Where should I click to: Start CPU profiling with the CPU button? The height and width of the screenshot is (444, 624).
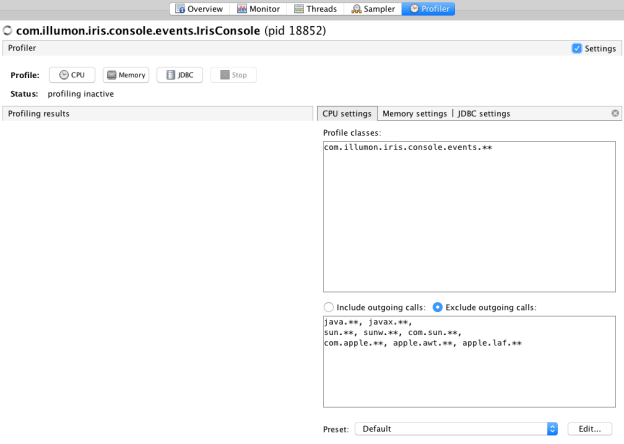pyautogui.click(x=72, y=75)
